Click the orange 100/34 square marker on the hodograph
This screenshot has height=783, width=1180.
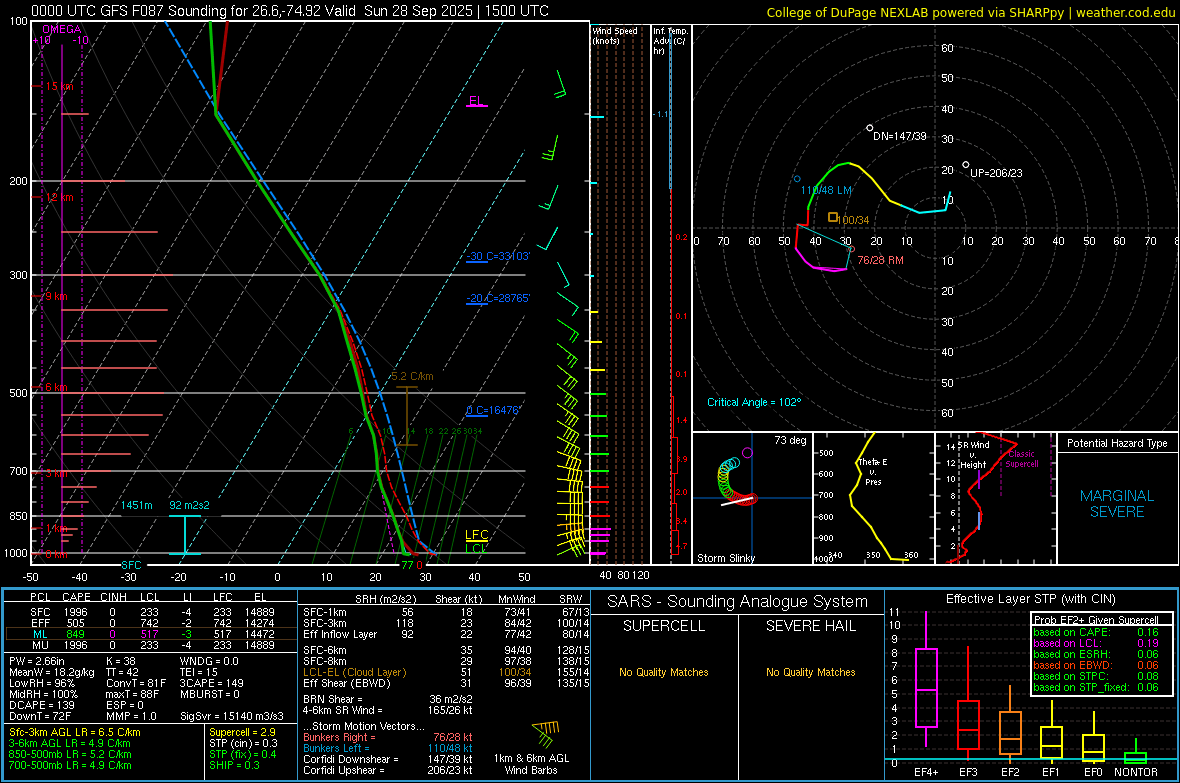pos(832,217)
